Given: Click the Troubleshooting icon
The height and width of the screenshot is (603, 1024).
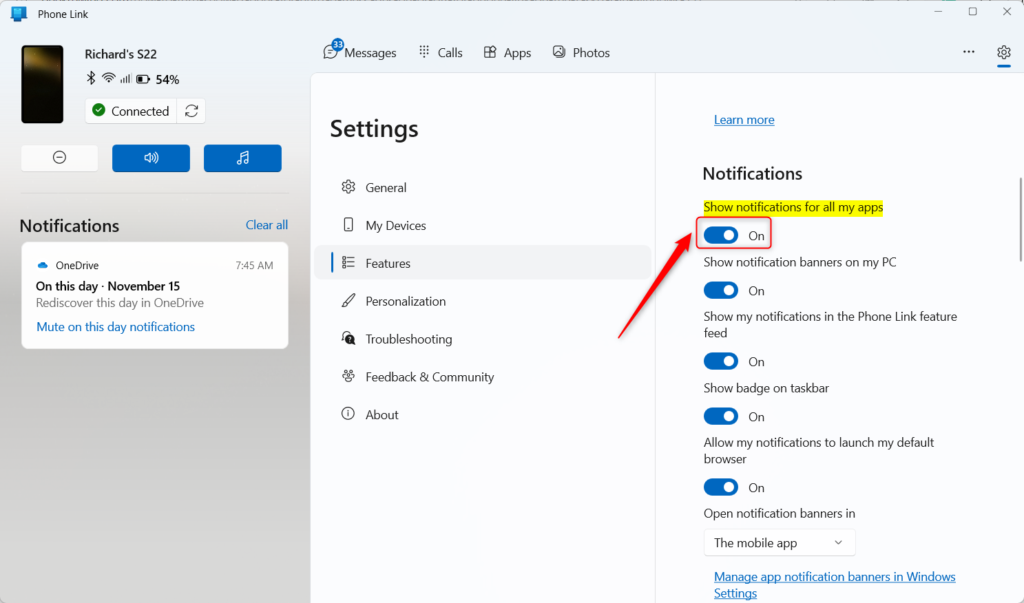Looking at the screenshot, I should tap(349, 338).
